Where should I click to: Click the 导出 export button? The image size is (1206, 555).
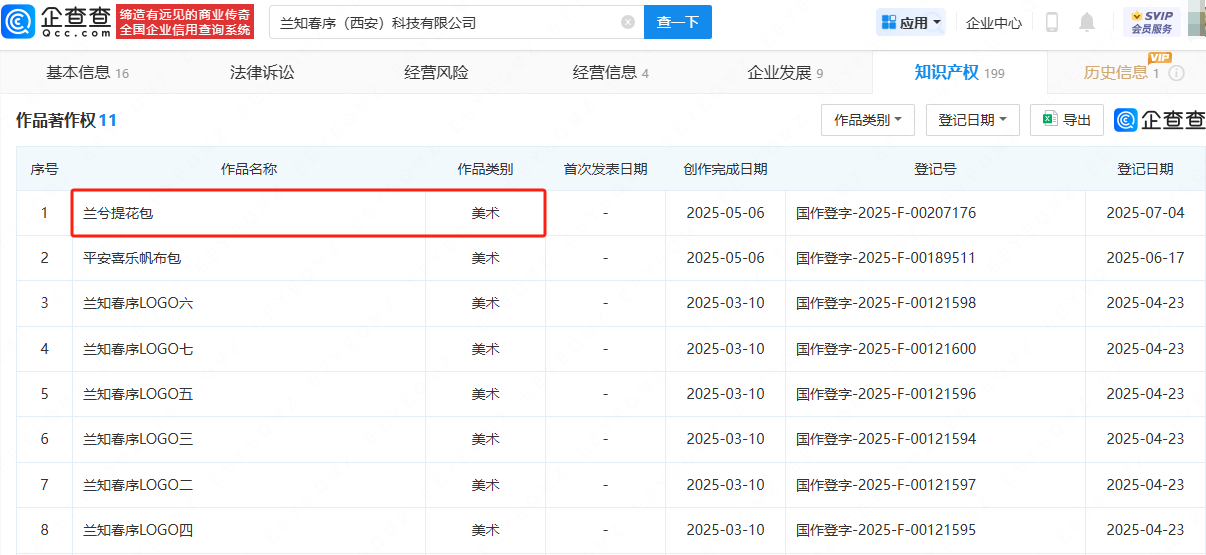(1066, 120)
